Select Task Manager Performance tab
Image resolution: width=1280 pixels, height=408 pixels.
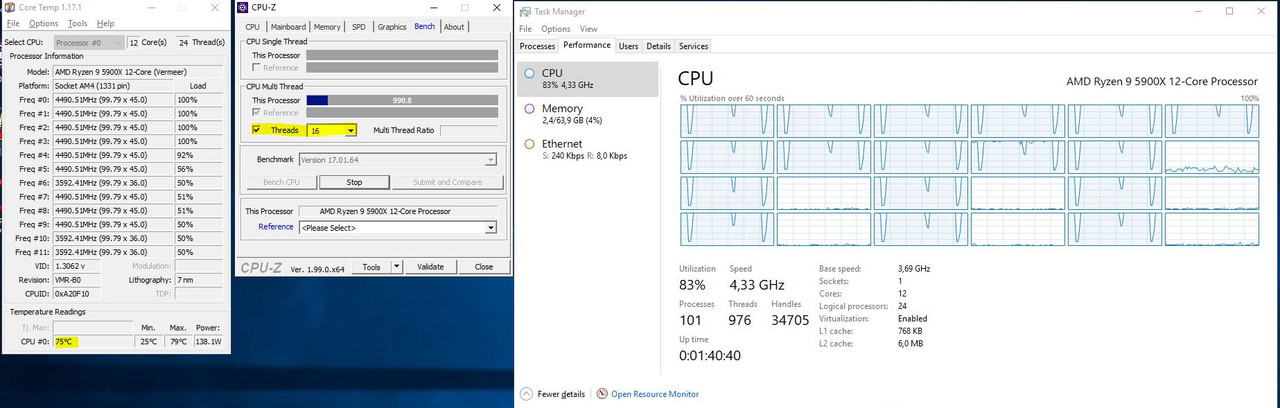pos(587,45)
